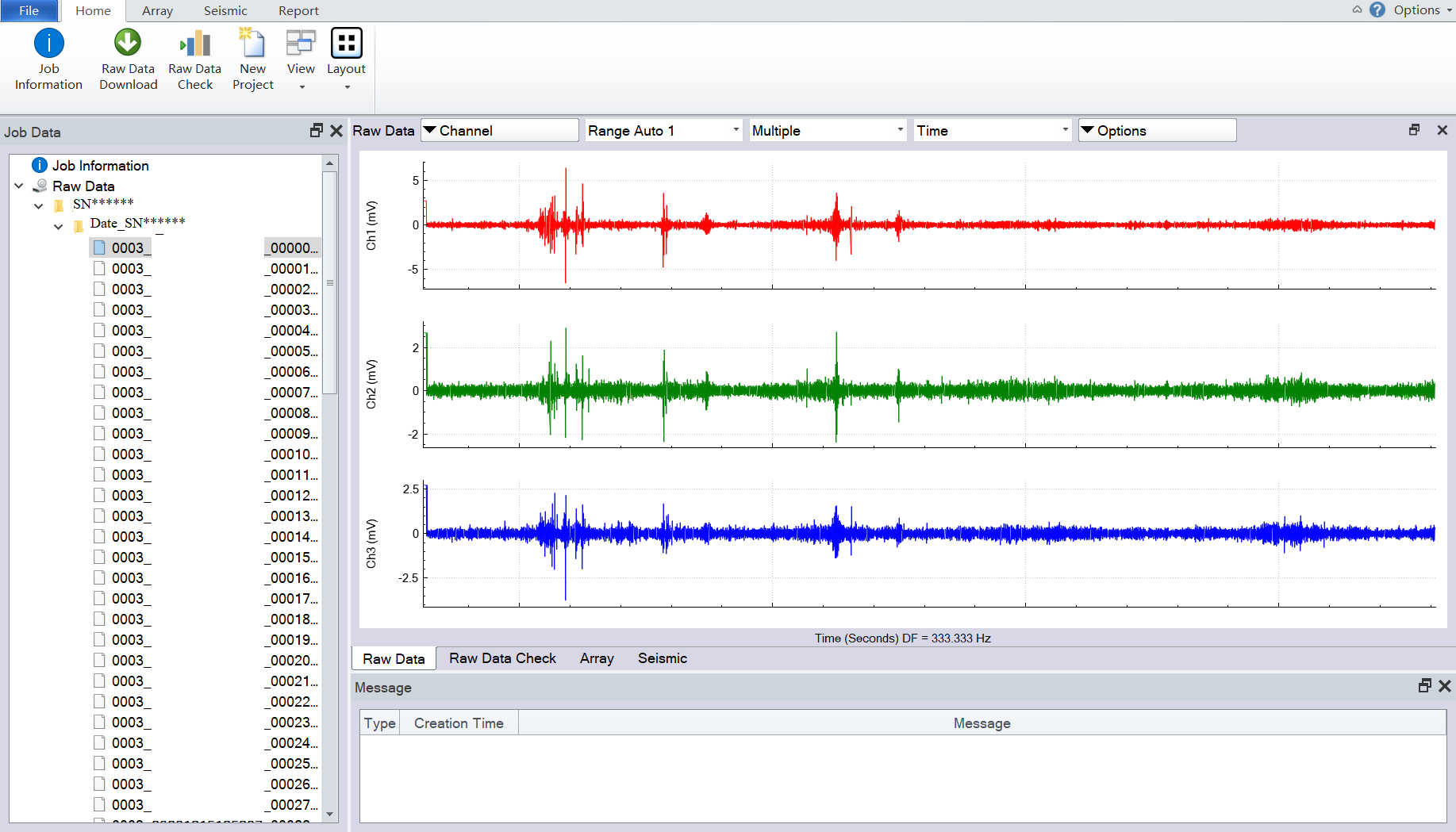
Task: Open the top-right Options menu
Action: pos(1423,10)
